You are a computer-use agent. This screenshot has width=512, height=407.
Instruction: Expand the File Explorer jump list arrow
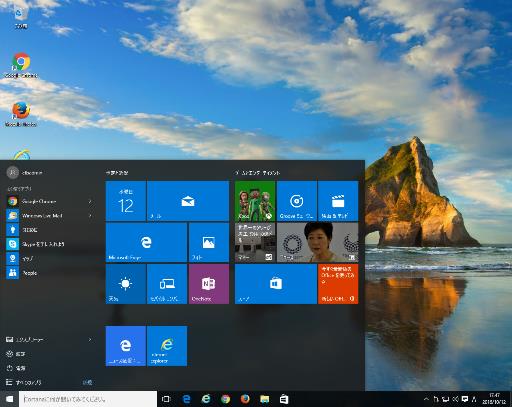[90, 339]
